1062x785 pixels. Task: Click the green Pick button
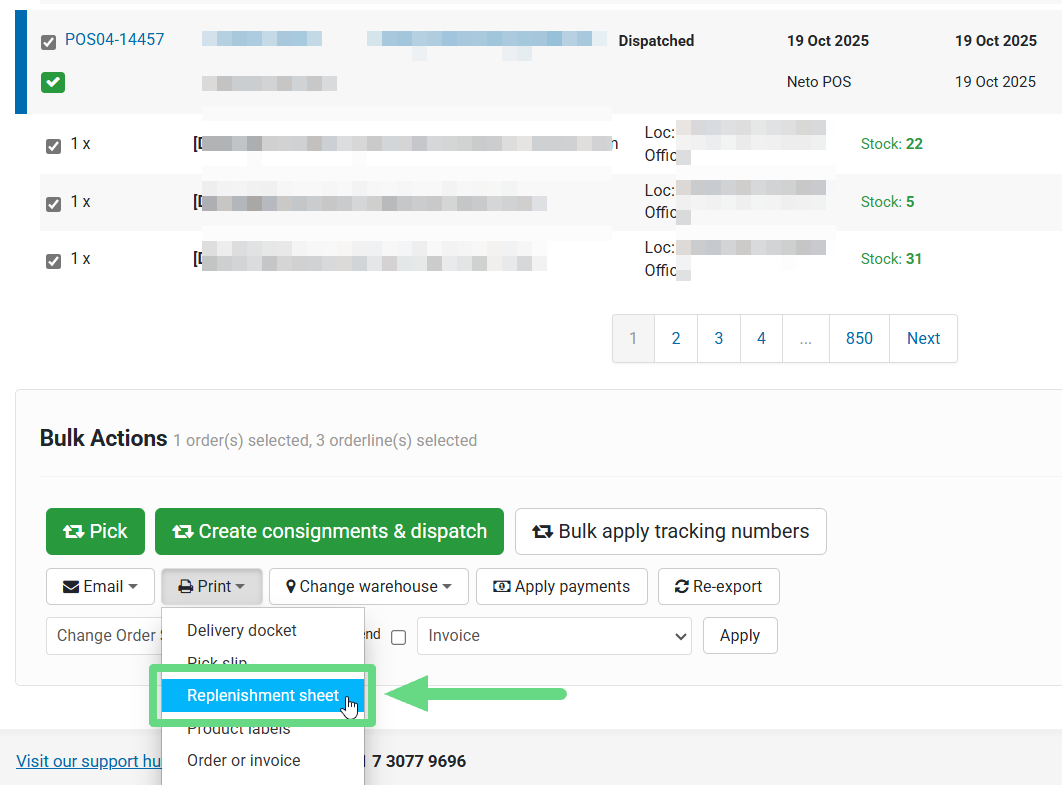pyautogui.click(x=95, y=532)
